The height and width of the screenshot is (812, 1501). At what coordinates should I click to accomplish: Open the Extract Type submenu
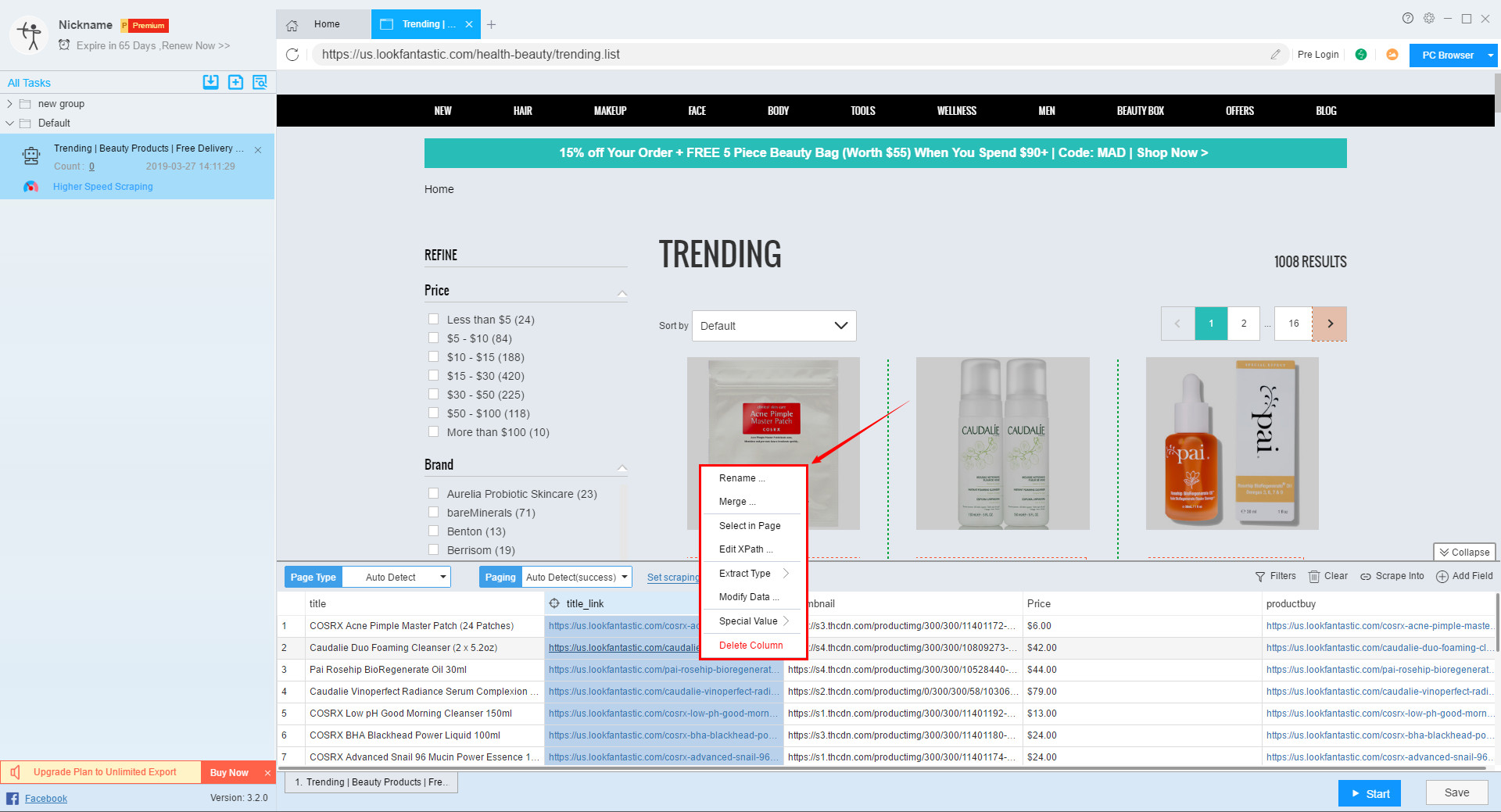coord(754,574)
